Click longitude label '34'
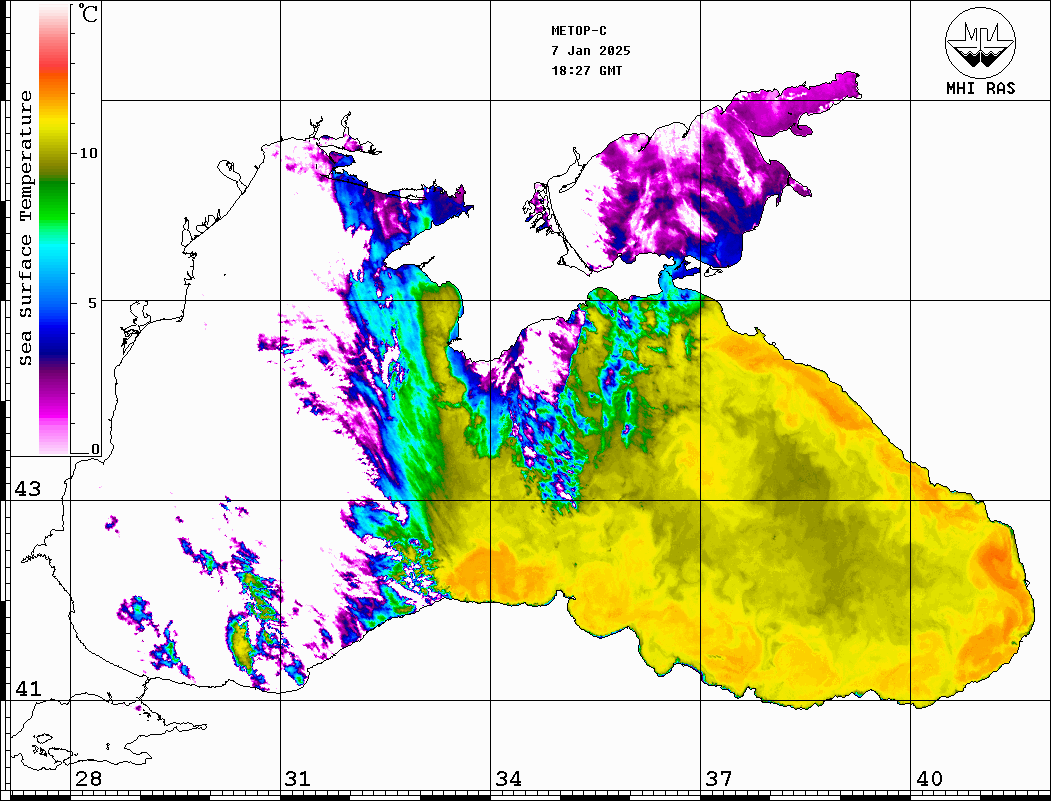The image size is (1051, 801). click(x=508, y=779)
